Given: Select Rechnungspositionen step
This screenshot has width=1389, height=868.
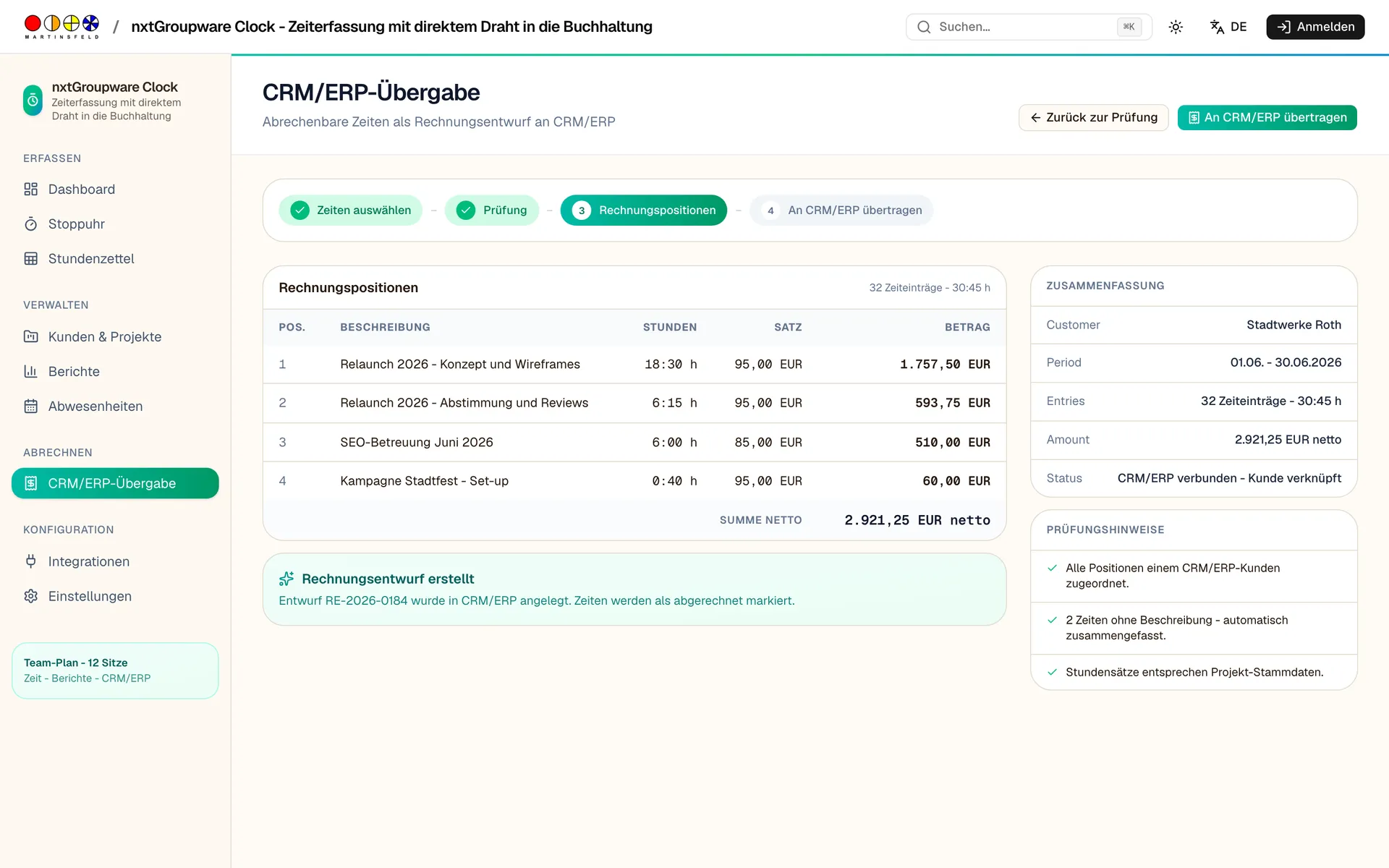Looking at the screenshot, I should 643,210.
